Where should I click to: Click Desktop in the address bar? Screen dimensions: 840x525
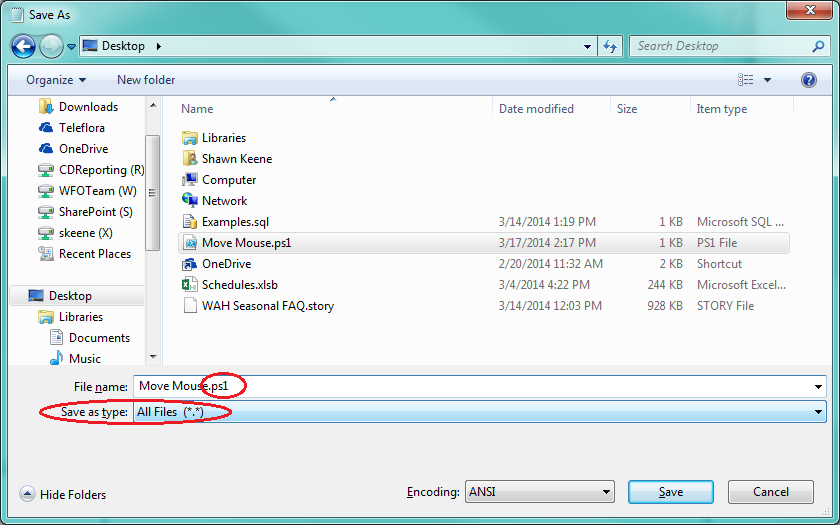[x=123, y=46]
